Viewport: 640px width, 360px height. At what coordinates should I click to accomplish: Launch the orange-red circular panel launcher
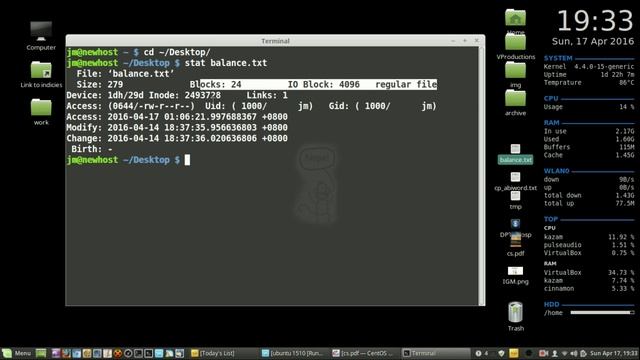click(x=118, y=353)
